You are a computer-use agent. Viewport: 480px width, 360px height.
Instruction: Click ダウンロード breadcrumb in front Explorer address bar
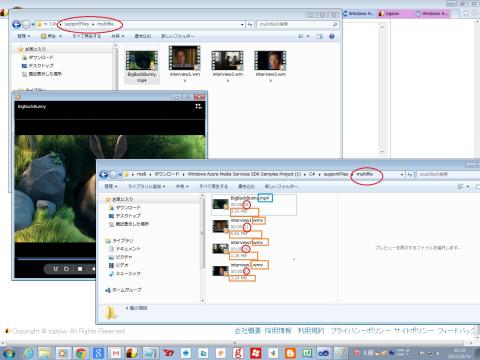pyautogui.click(x=167, y=174)
